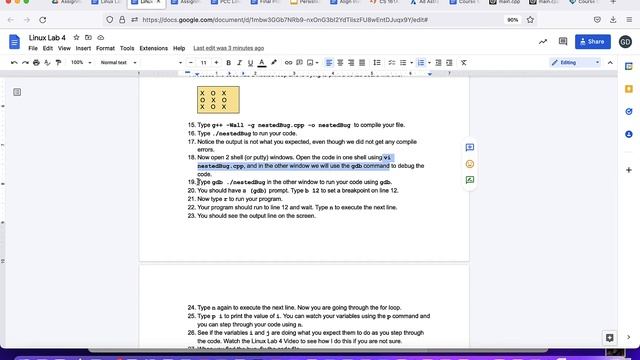This screenshot has width=640, height=360.
Task: Insert a link with the link icon
Action: tap(288, 62)
